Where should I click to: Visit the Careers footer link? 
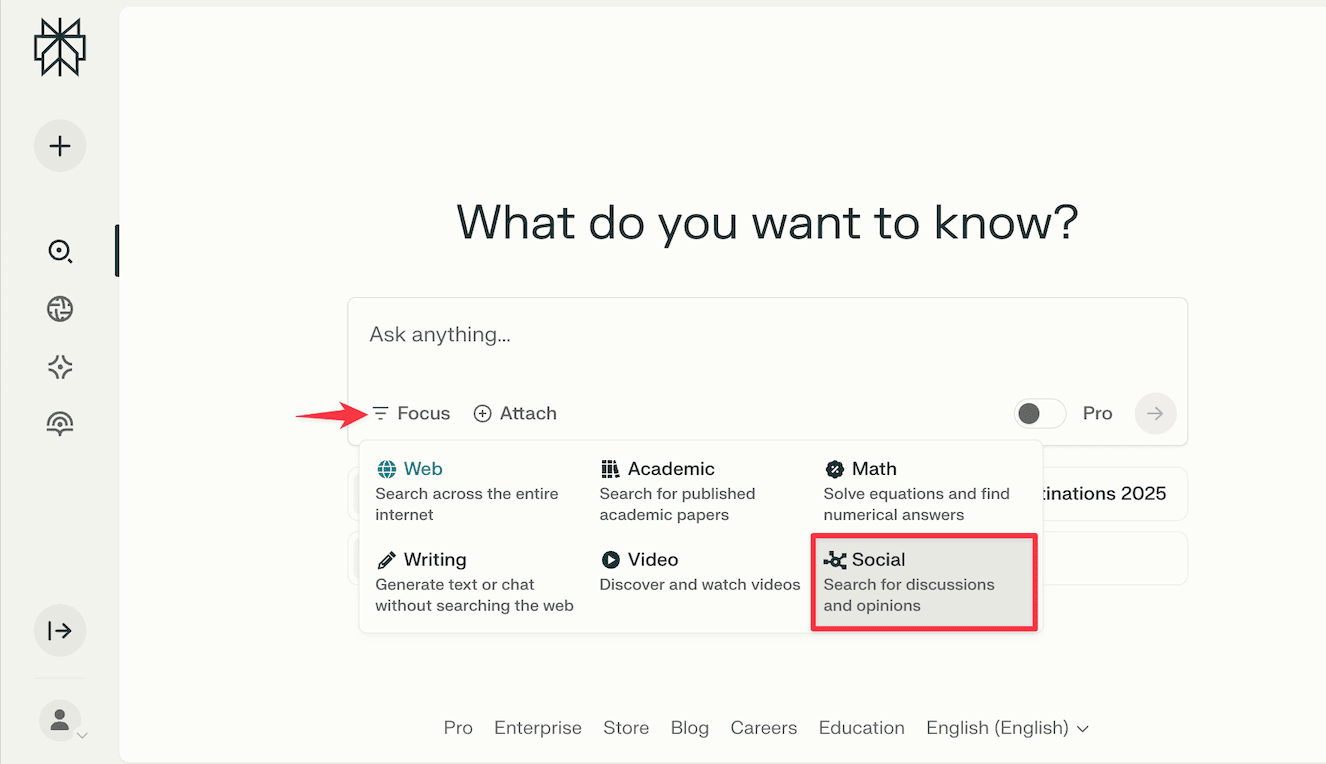click(764, 728)
